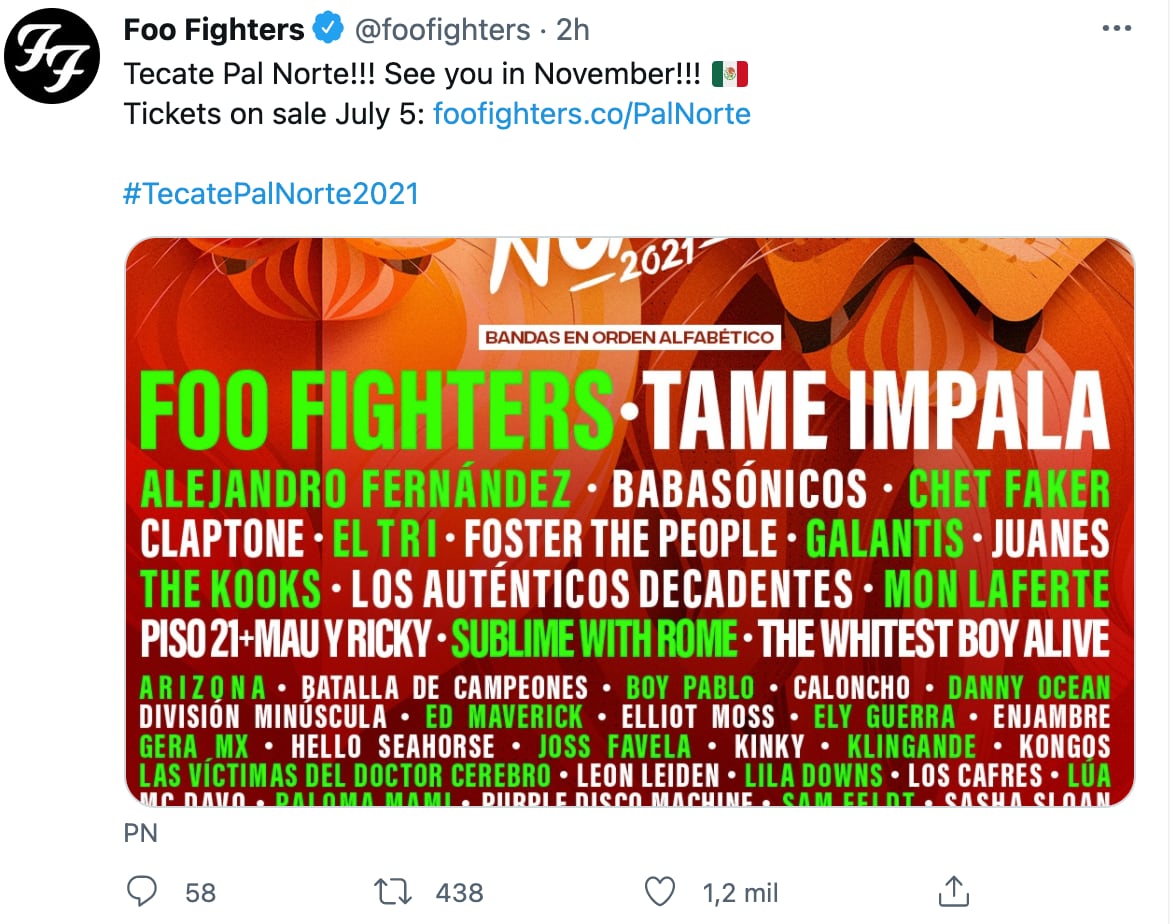Share the tweet via the upload arrow icon
The image size is (1176, 924).
[953, 890]
